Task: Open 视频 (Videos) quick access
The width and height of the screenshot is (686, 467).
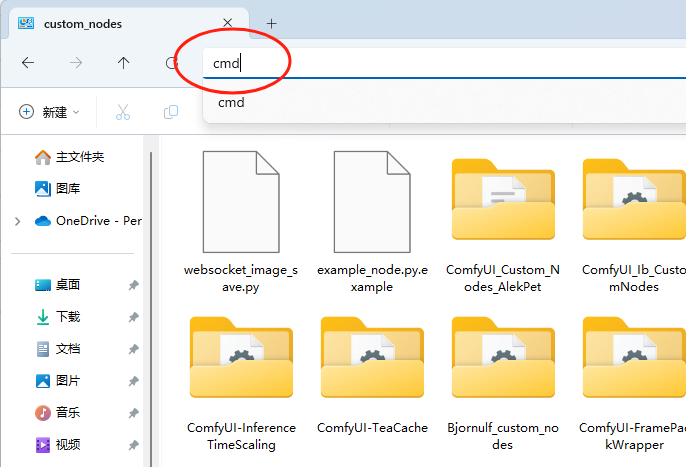Action: pos(57,445)
